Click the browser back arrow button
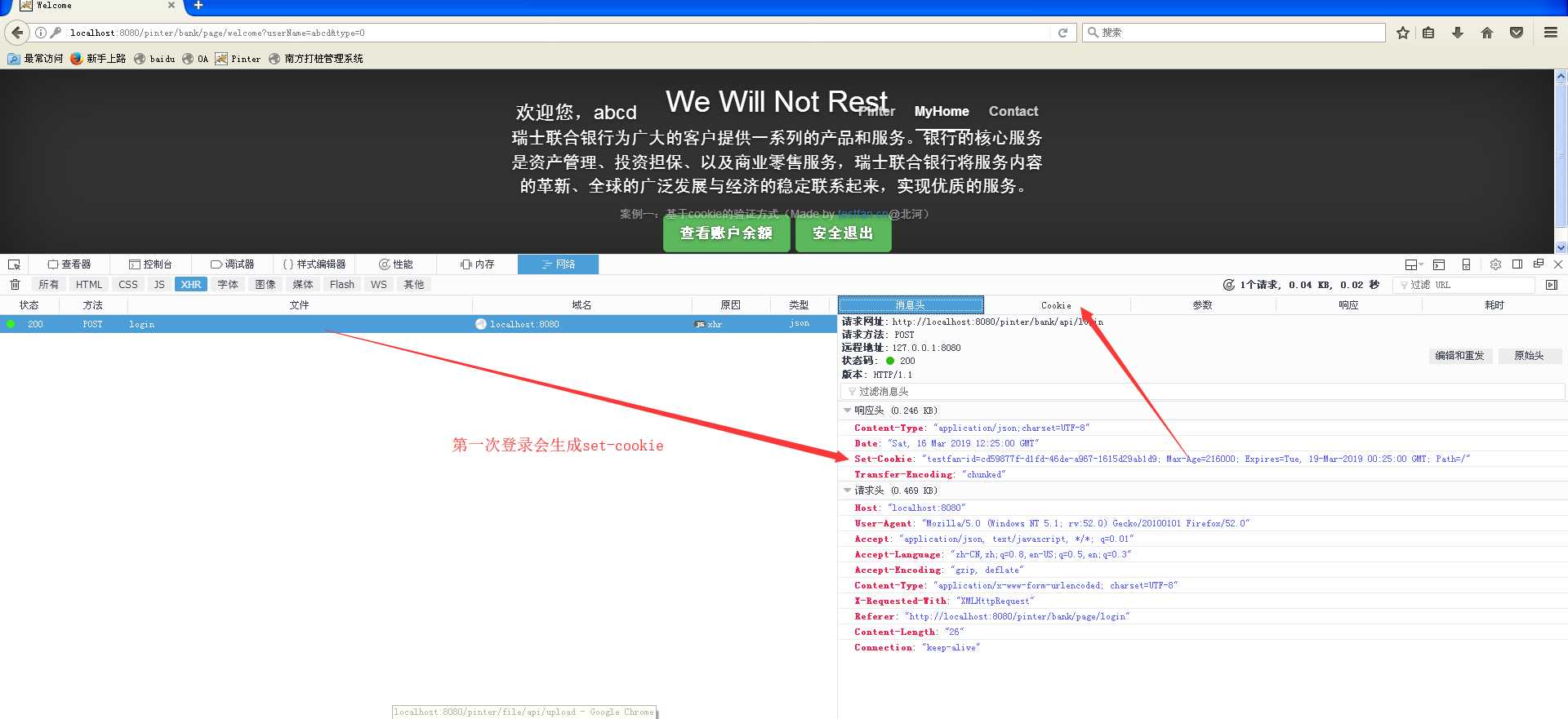The image size is (1568, 719). click(17, 33)
